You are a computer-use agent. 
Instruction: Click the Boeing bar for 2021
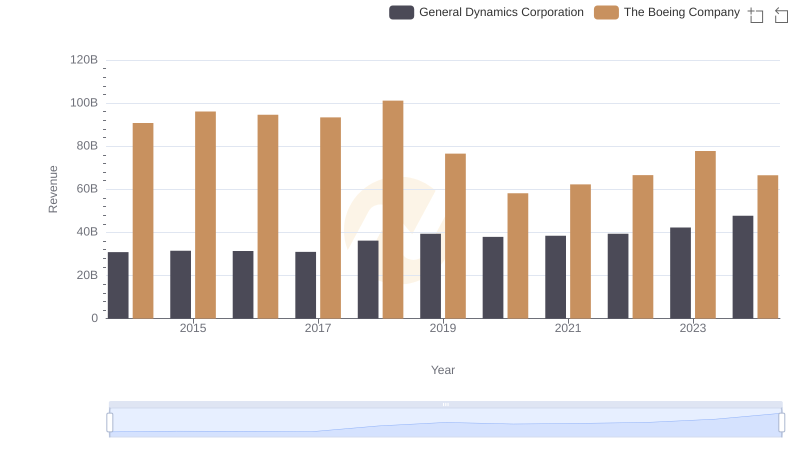(x=580, y=251)
